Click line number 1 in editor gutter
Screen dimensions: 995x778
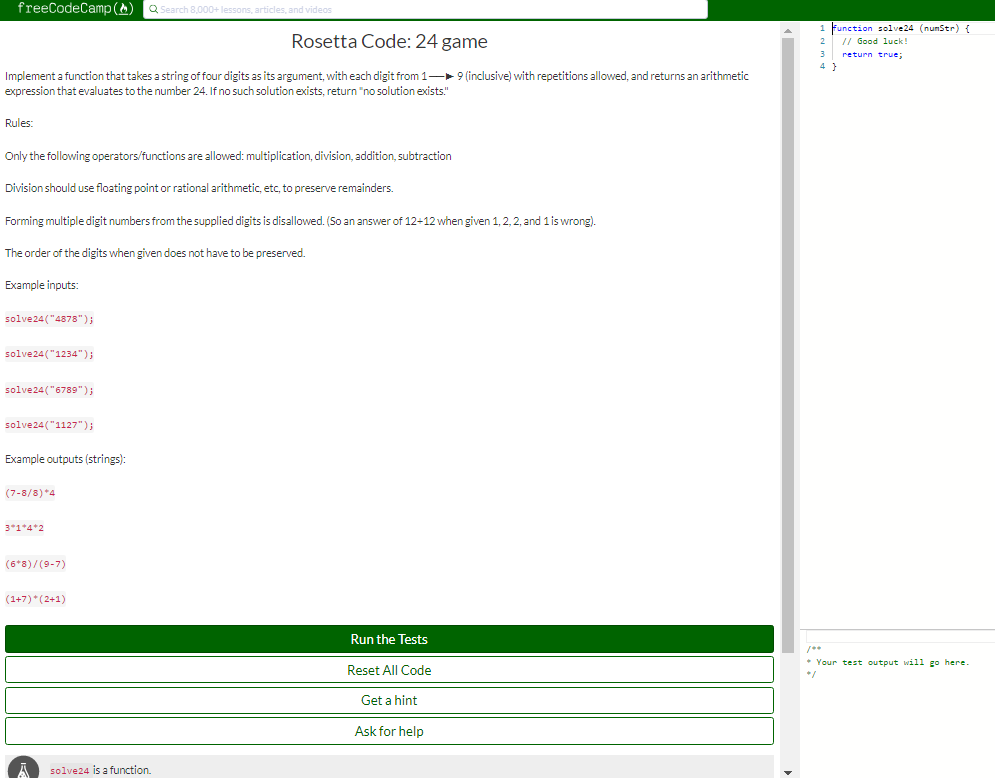822,28
